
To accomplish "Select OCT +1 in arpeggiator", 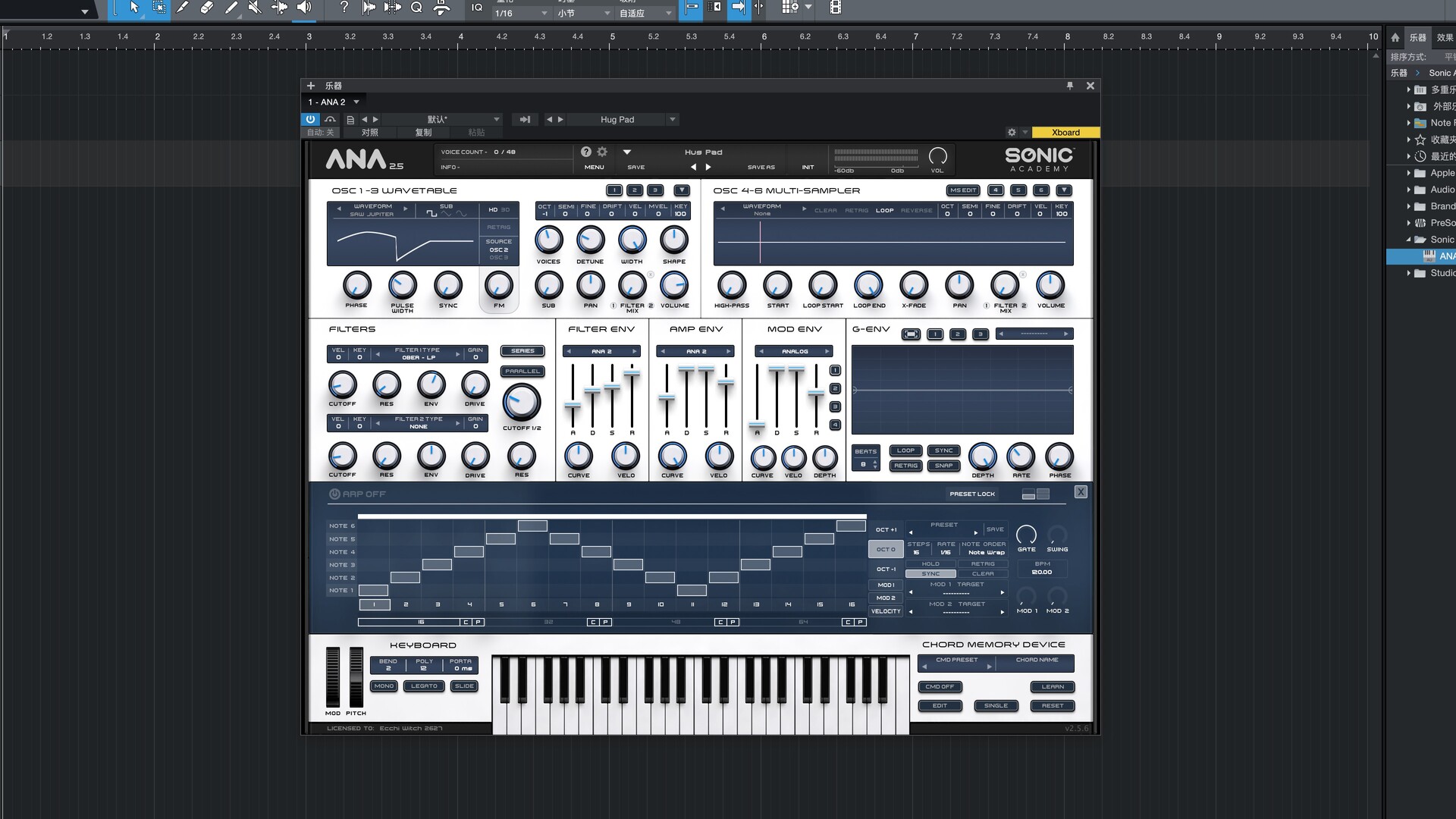I will (x=886, y=530).
